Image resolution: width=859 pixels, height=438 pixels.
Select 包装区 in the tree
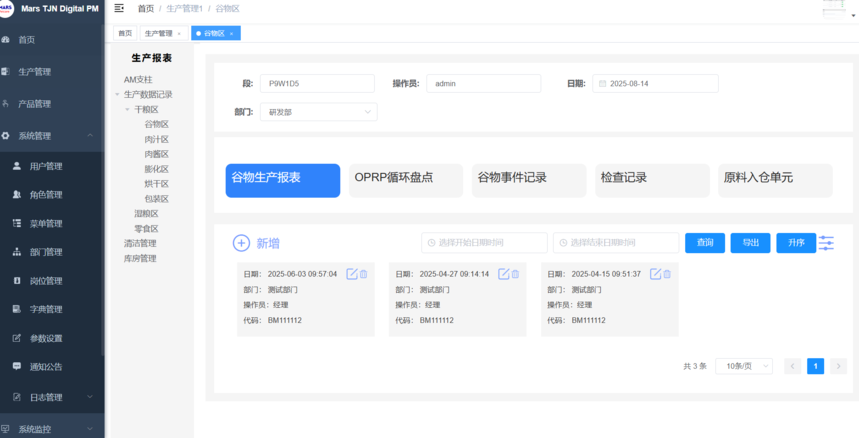click(157, 199)
